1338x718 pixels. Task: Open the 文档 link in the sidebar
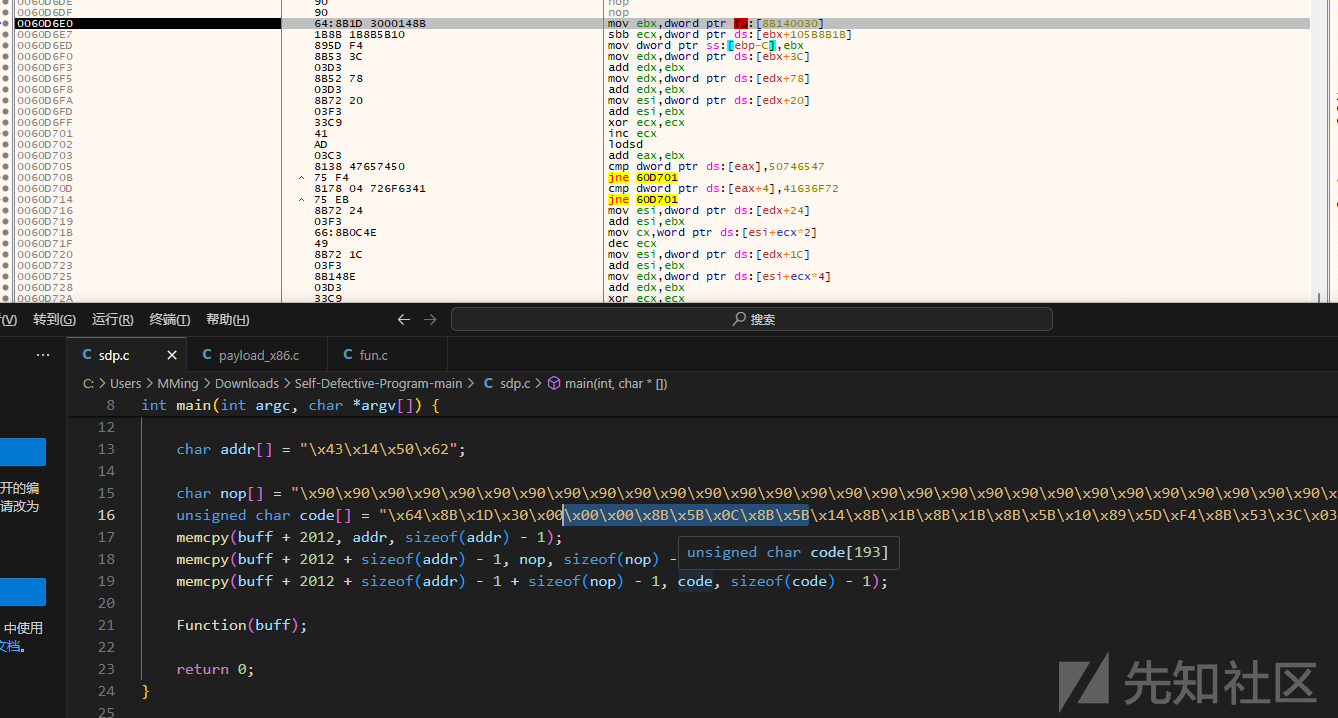(x=10, y=646)
